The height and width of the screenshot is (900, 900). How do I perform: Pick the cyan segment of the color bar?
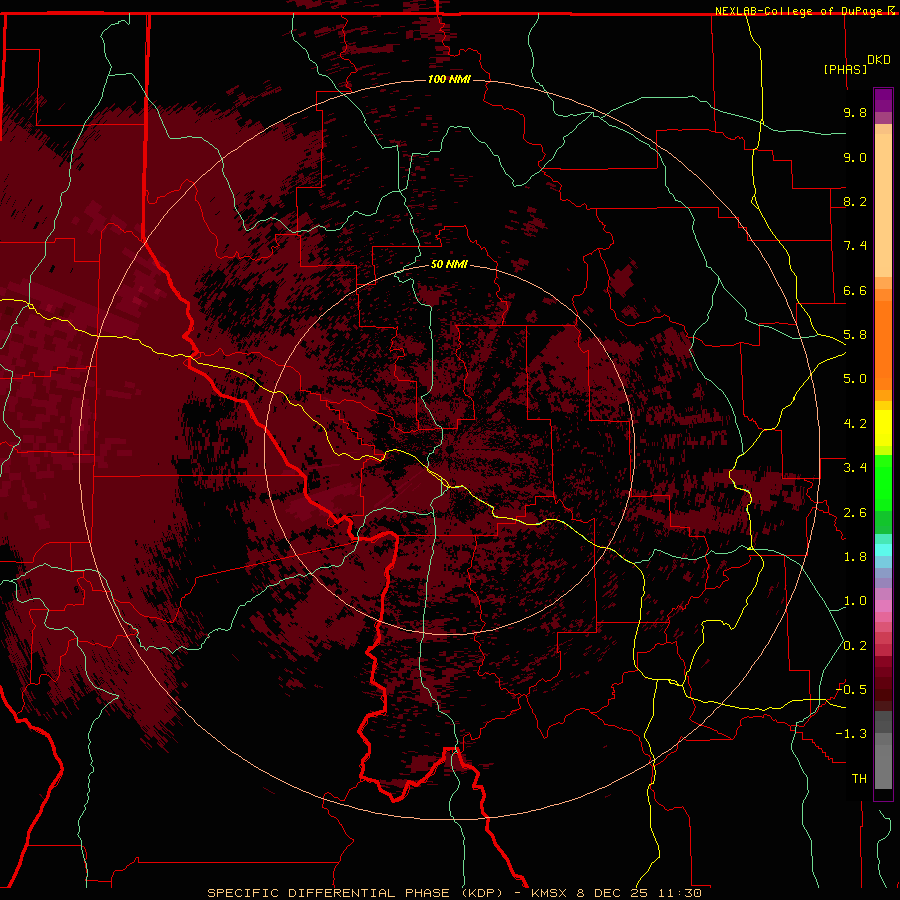point(883,550)
